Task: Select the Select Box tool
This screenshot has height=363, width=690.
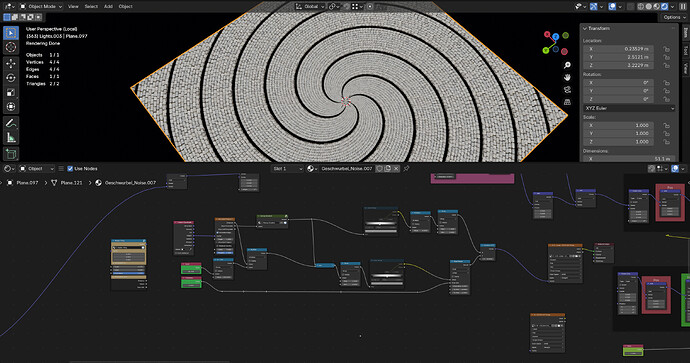Action: point(11,33)
